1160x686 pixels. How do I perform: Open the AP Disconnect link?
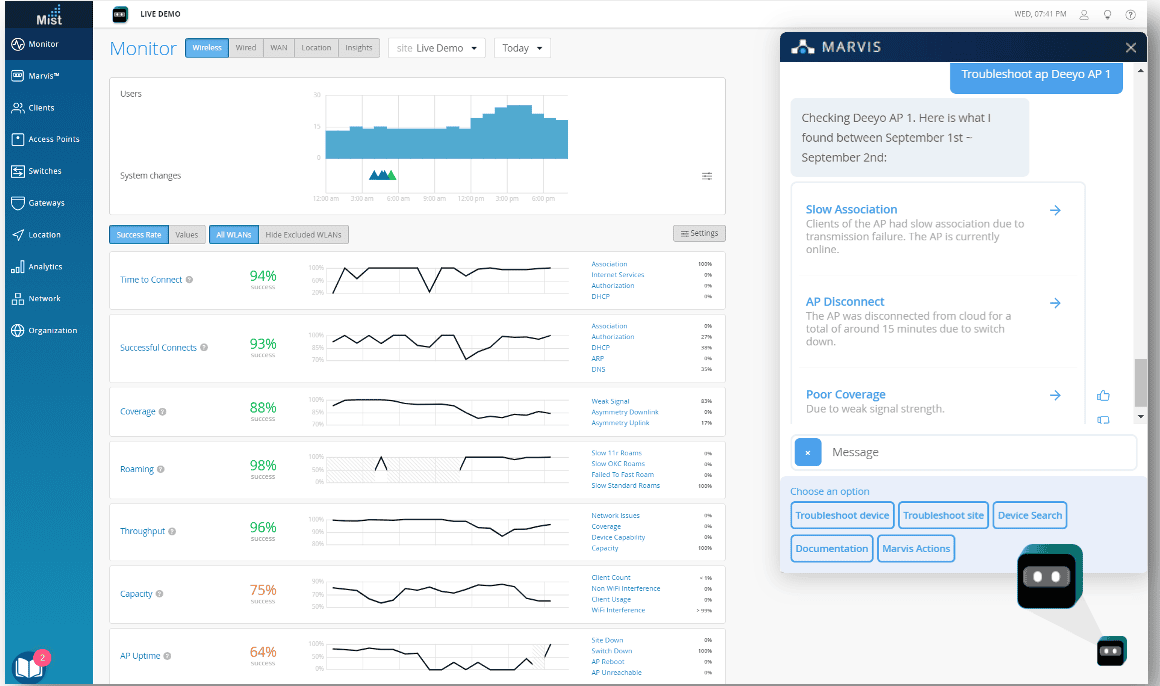click(x=845, y=302)
